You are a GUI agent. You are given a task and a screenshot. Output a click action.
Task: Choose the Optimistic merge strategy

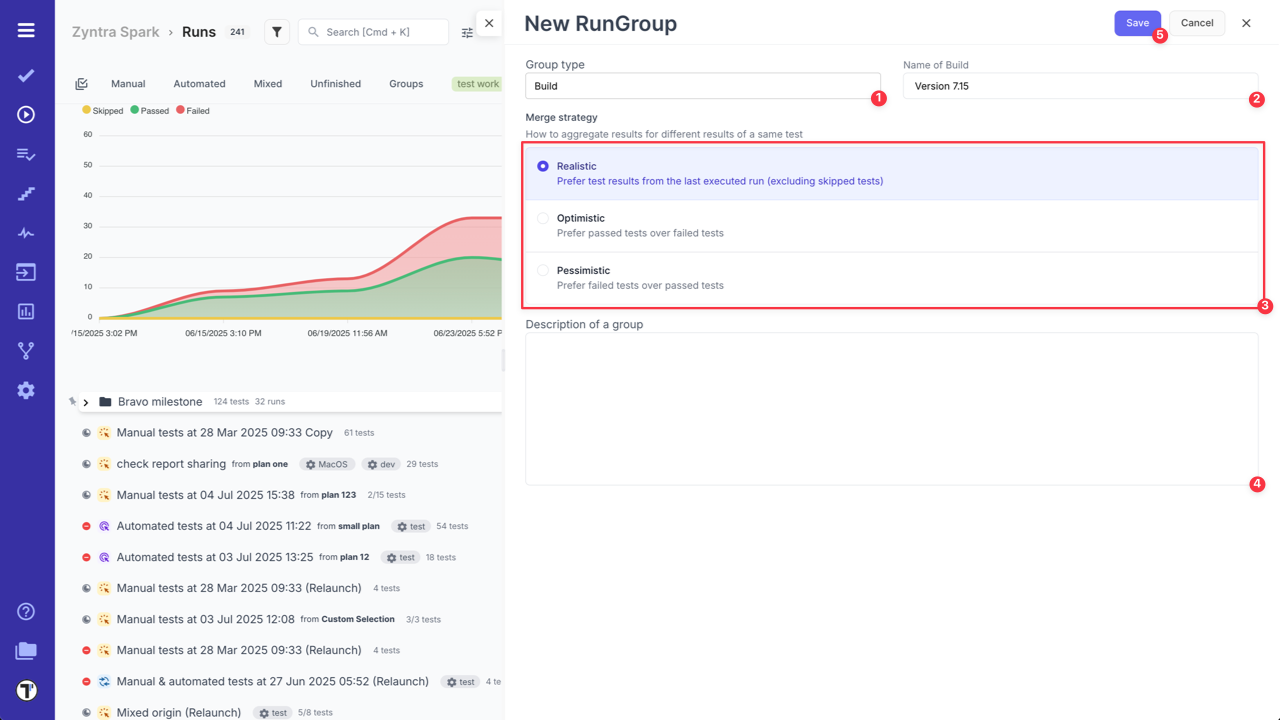tap(543, 218)
